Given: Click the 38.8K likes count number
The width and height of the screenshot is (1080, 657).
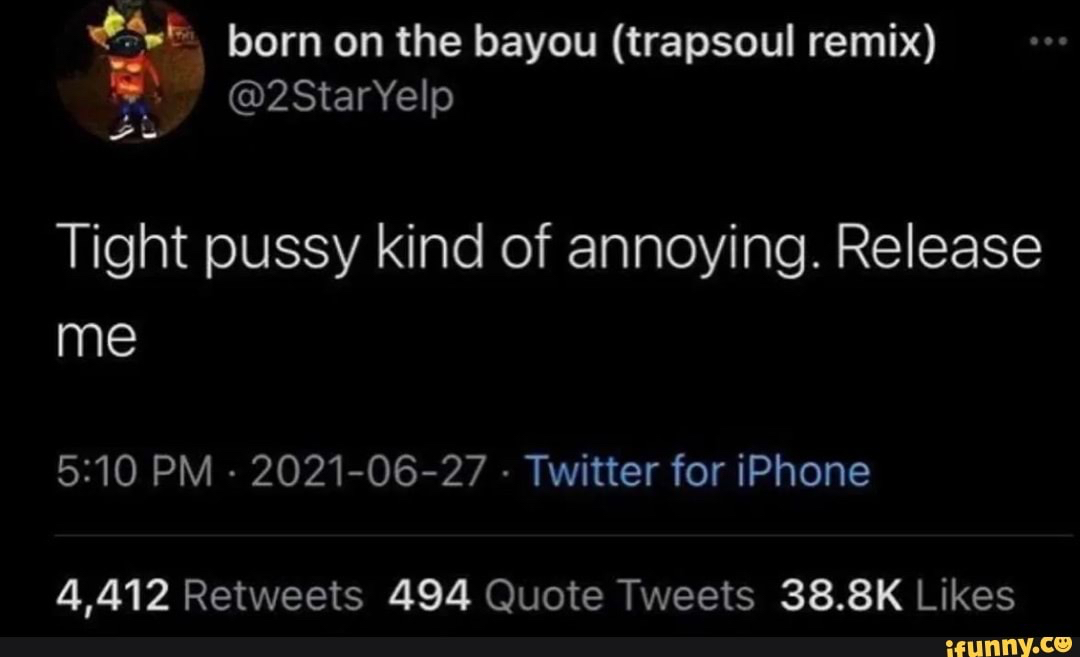Looking at the screenshot, I should click(x=838, y=595).
